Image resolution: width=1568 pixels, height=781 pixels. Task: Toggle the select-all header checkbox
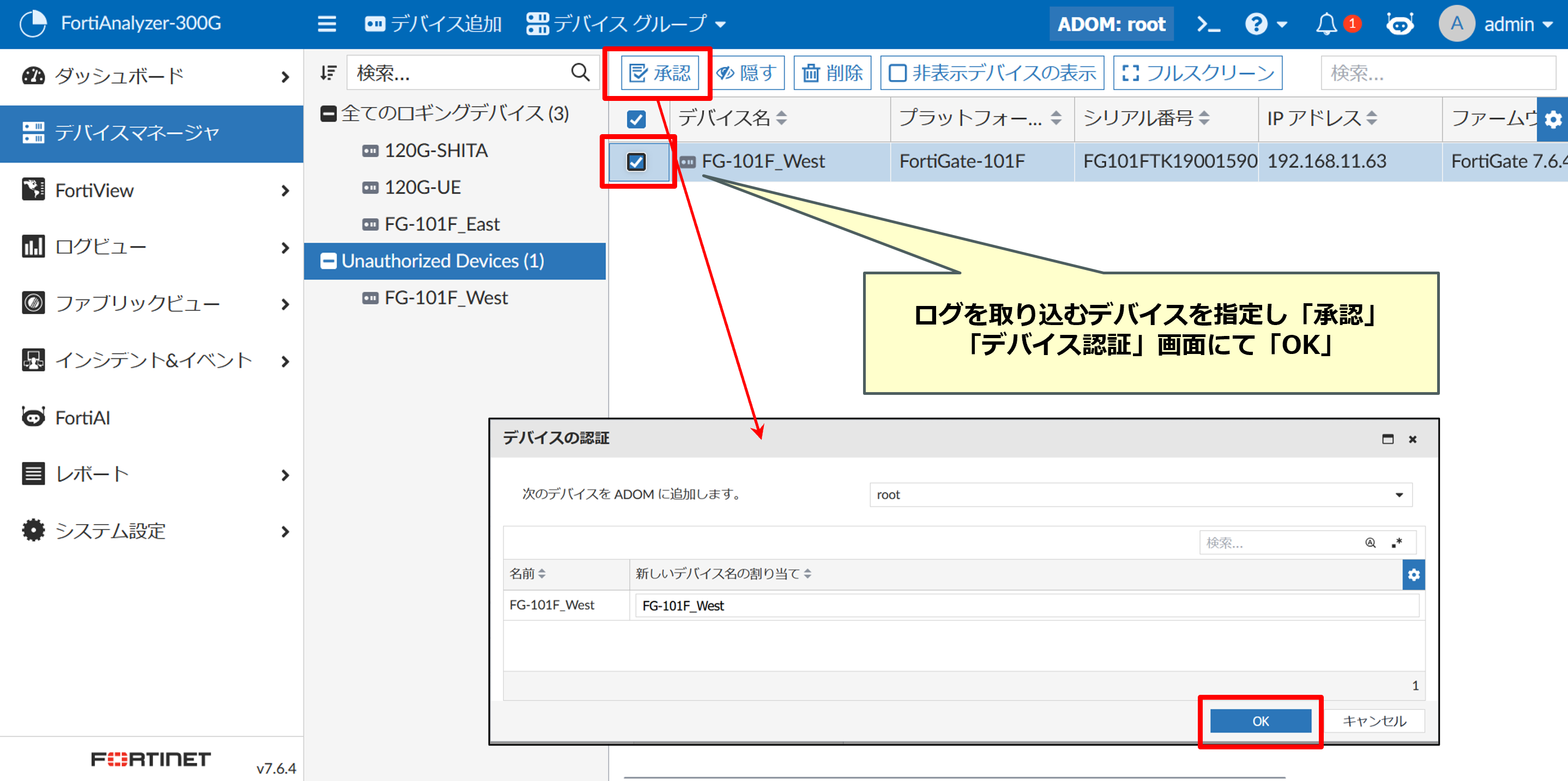(636, 119)
